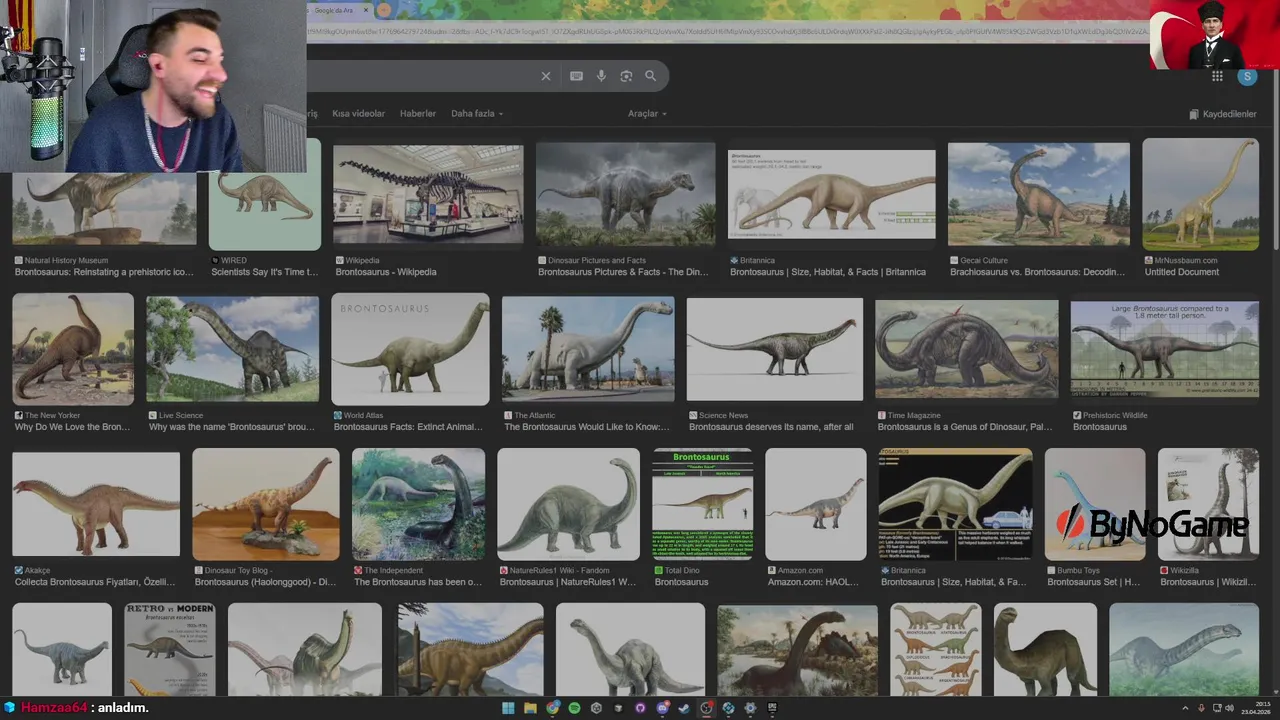Screen dimensions: 1280x720
Task: Open the Natural History Museum result link
Action: (104, 272)
